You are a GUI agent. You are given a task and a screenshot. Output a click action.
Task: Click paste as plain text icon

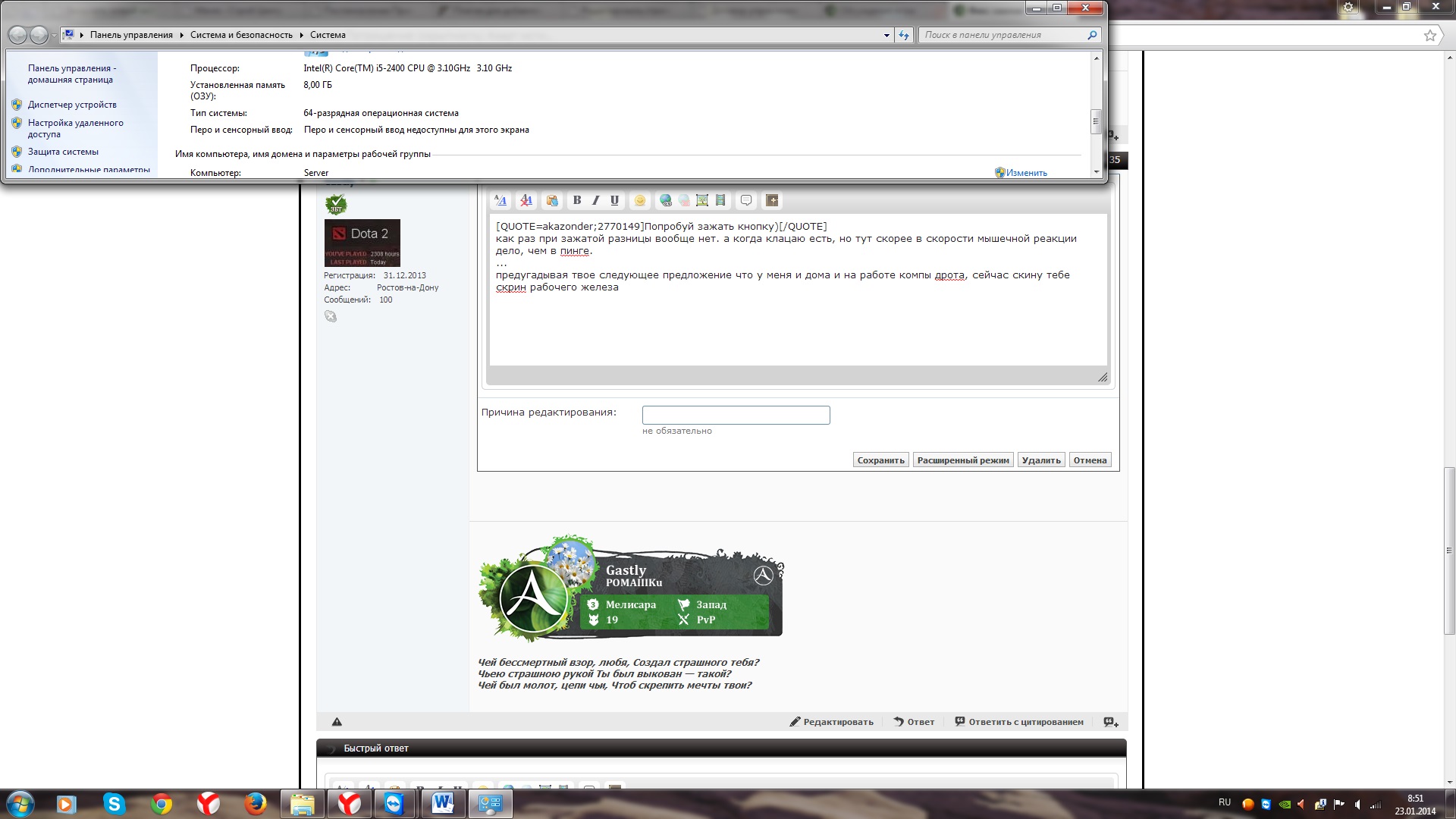coord(552,200)
